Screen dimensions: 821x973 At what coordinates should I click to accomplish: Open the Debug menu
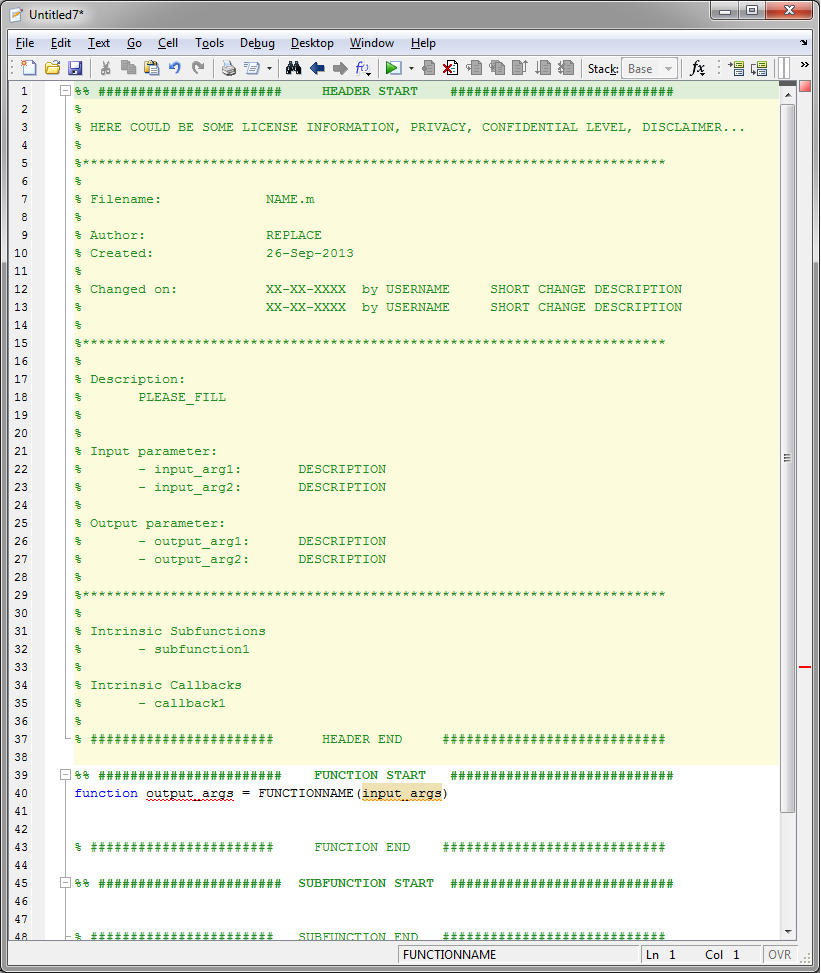pos(257,43)
